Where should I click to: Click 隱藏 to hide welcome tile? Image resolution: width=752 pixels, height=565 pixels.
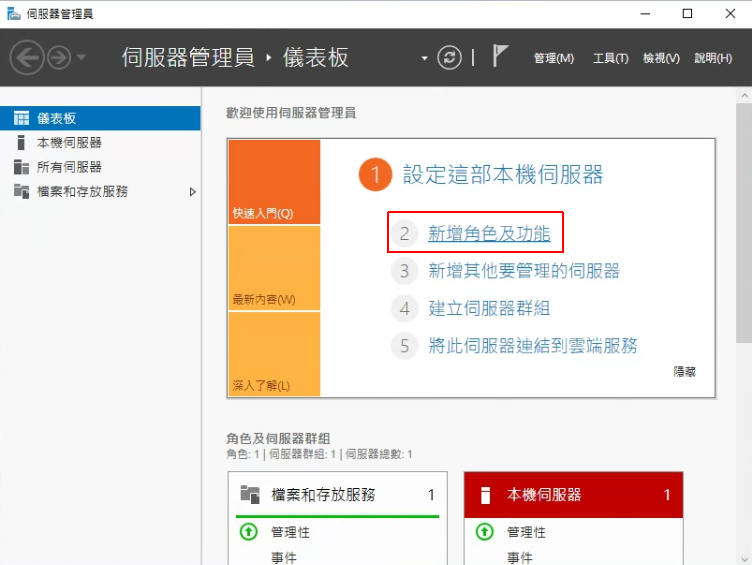(684, 371)
